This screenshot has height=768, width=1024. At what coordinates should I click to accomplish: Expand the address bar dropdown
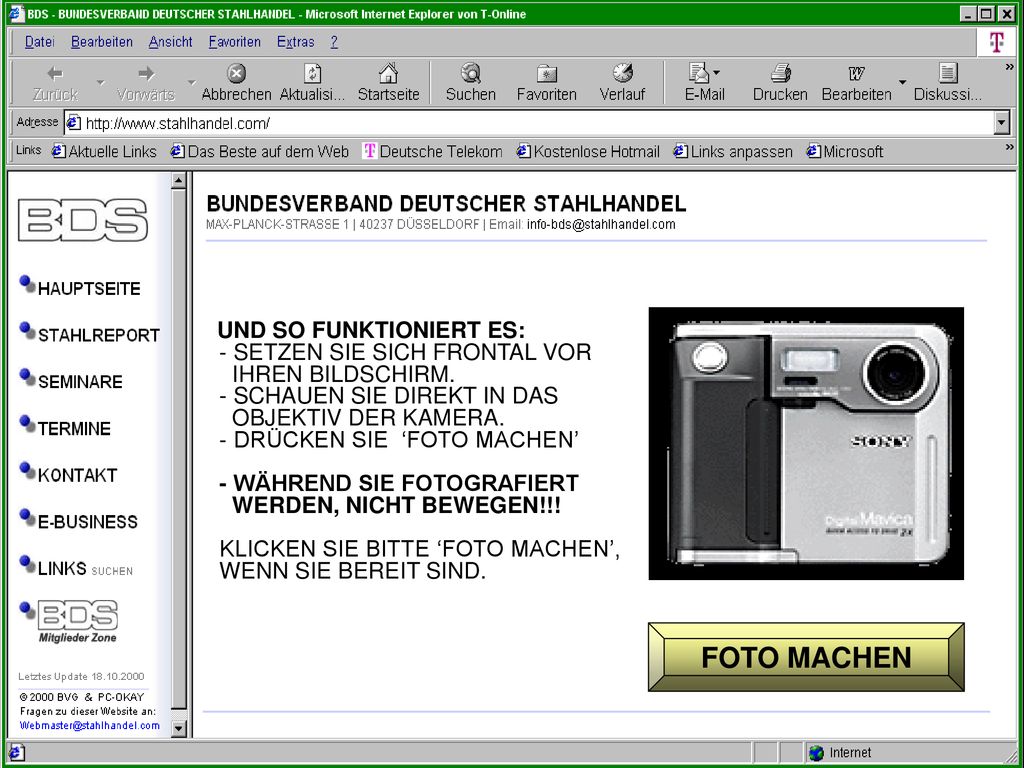pos(1002,123)
